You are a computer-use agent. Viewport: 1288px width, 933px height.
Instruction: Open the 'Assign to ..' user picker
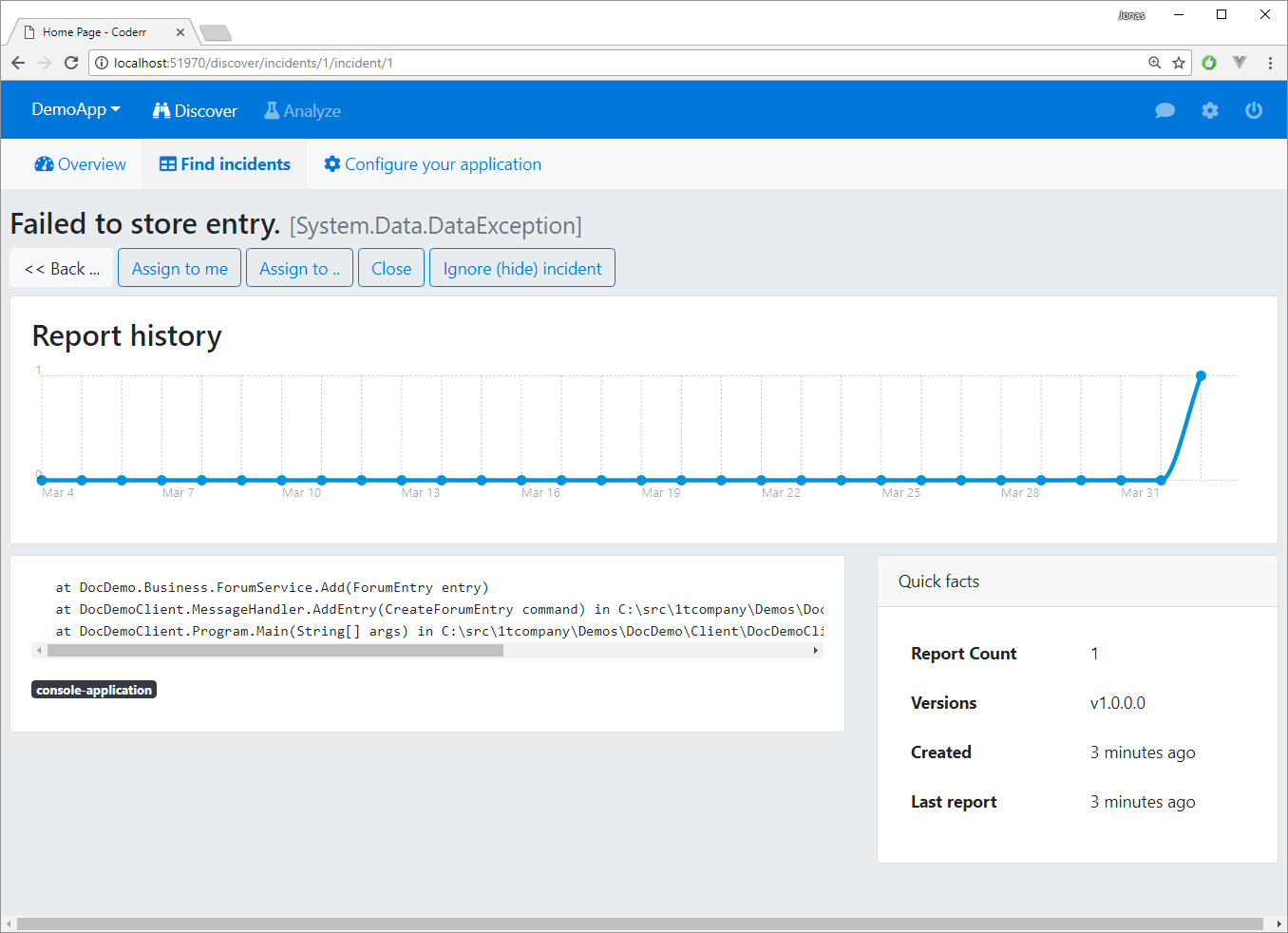(299, 269)
